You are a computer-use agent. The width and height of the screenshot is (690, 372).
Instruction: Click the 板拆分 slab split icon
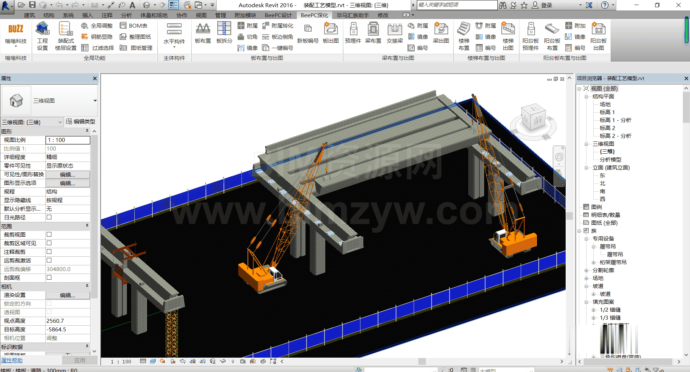[224, 33]
